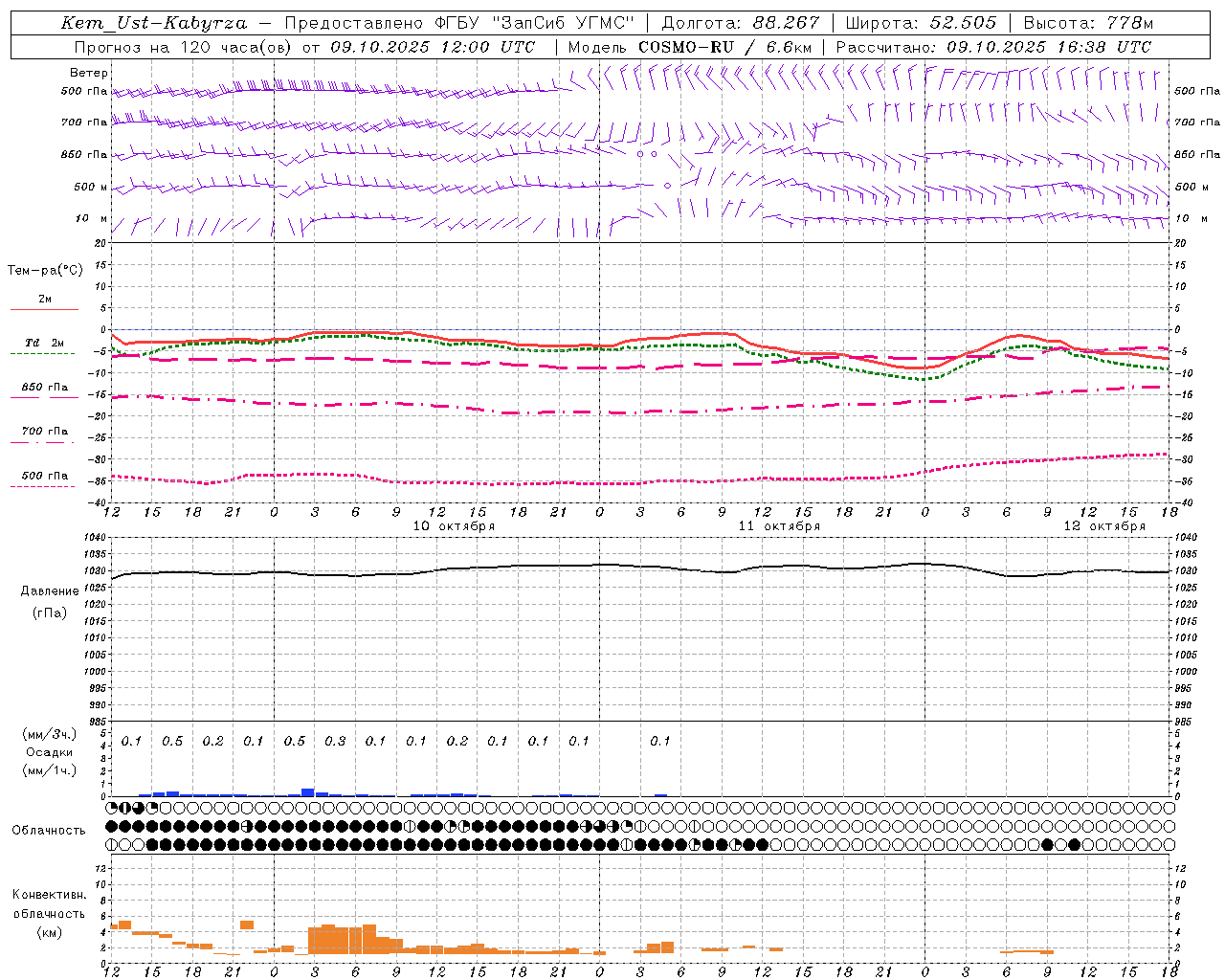Click the Td 2м dew point legend

44,344
